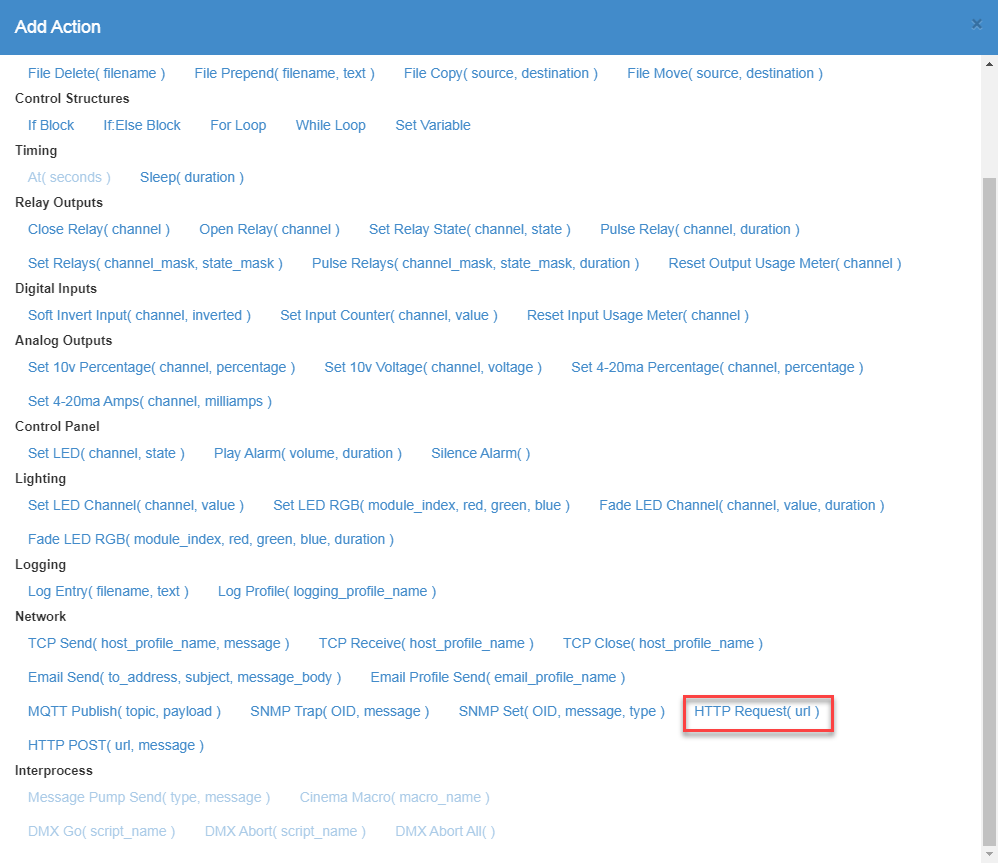The image size is (998, 865).
Task: Add Set LED( channel, state ) action
Action: coord(106,454)
